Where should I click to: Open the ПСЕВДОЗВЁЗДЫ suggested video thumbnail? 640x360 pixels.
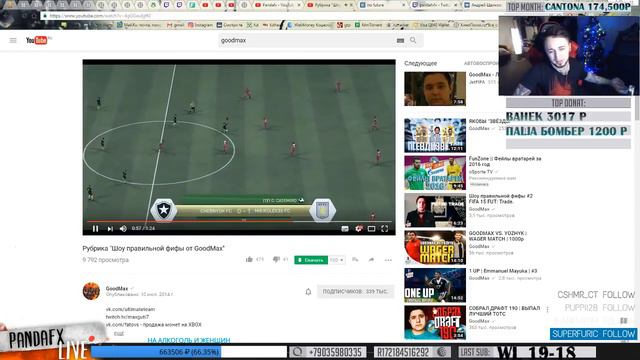pos(435,135)
